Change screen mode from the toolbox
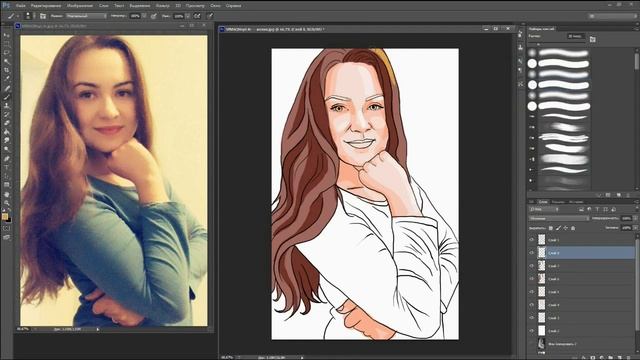Viewport: 640px width, 360px height. click(7, 237)
